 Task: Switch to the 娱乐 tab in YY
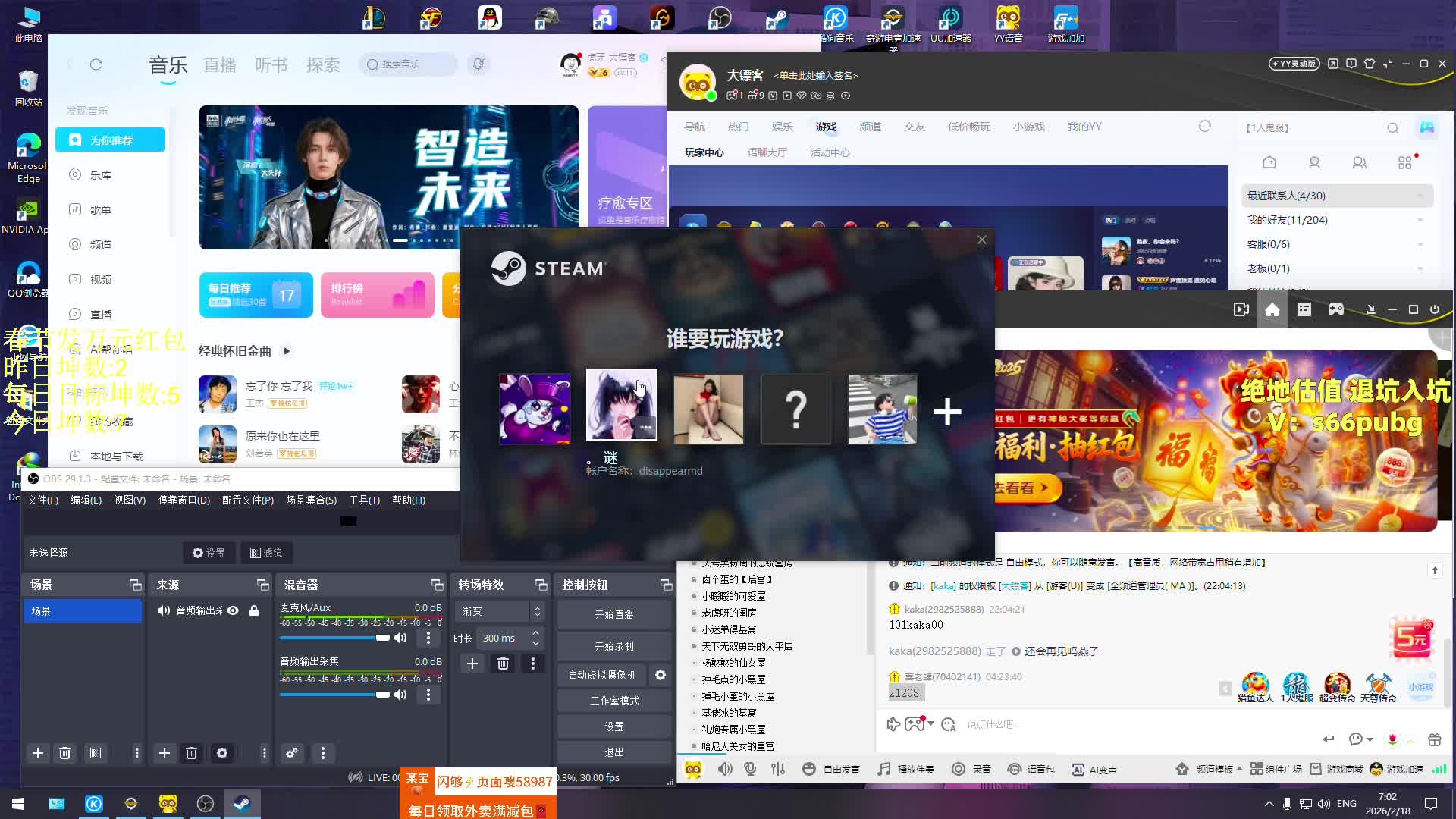point(783,127)
